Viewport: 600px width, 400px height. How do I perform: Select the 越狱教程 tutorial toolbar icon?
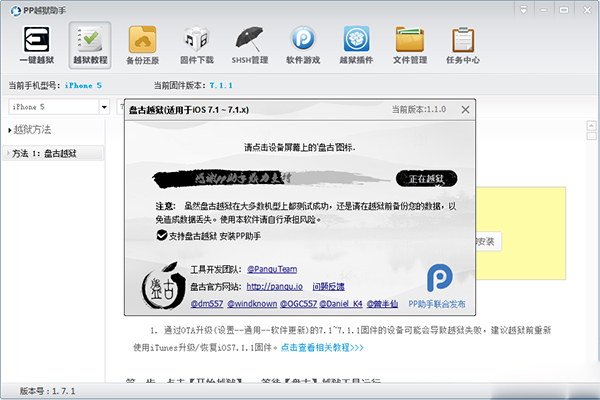coord(90,46)
